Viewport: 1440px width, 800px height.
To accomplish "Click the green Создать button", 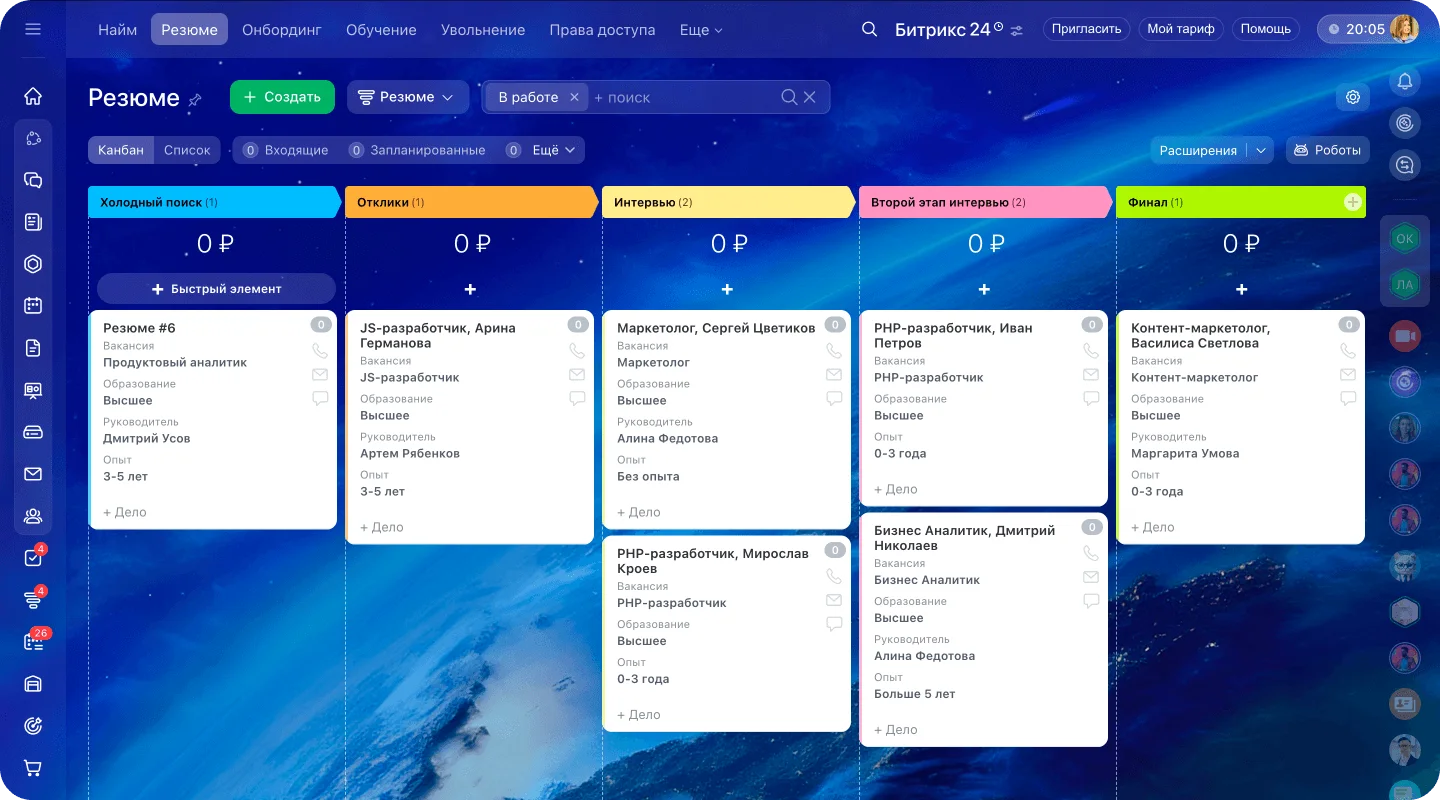I will (x=282, y=97).
